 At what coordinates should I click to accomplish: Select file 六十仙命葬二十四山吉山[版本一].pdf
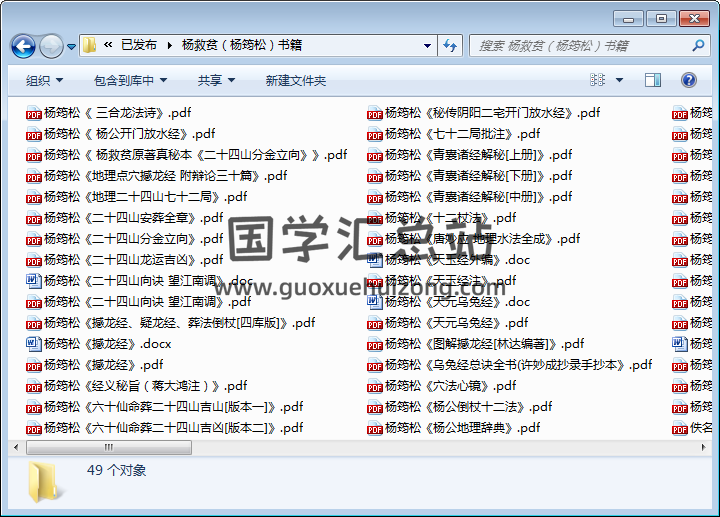[x=165, y=407]
